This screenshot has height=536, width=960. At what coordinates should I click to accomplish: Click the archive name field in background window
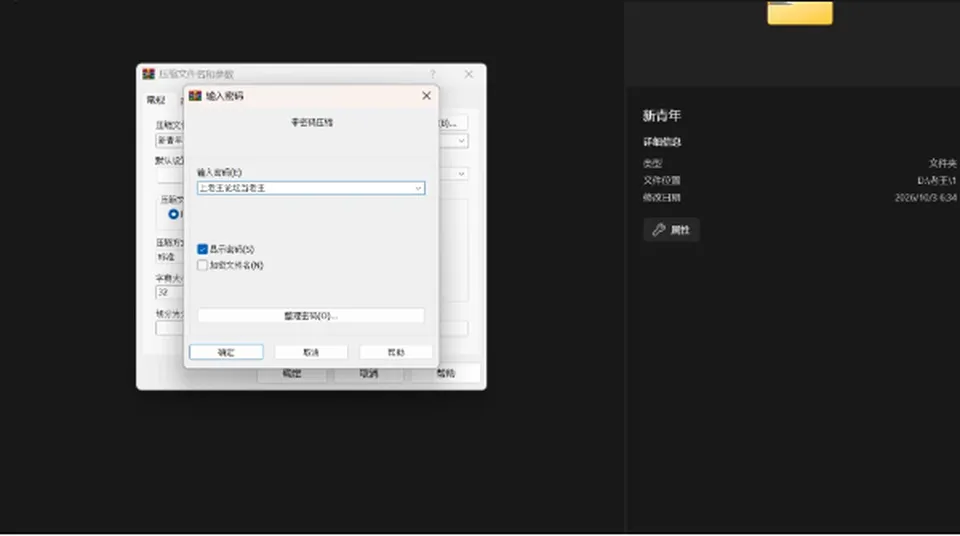tap(170, 141)
